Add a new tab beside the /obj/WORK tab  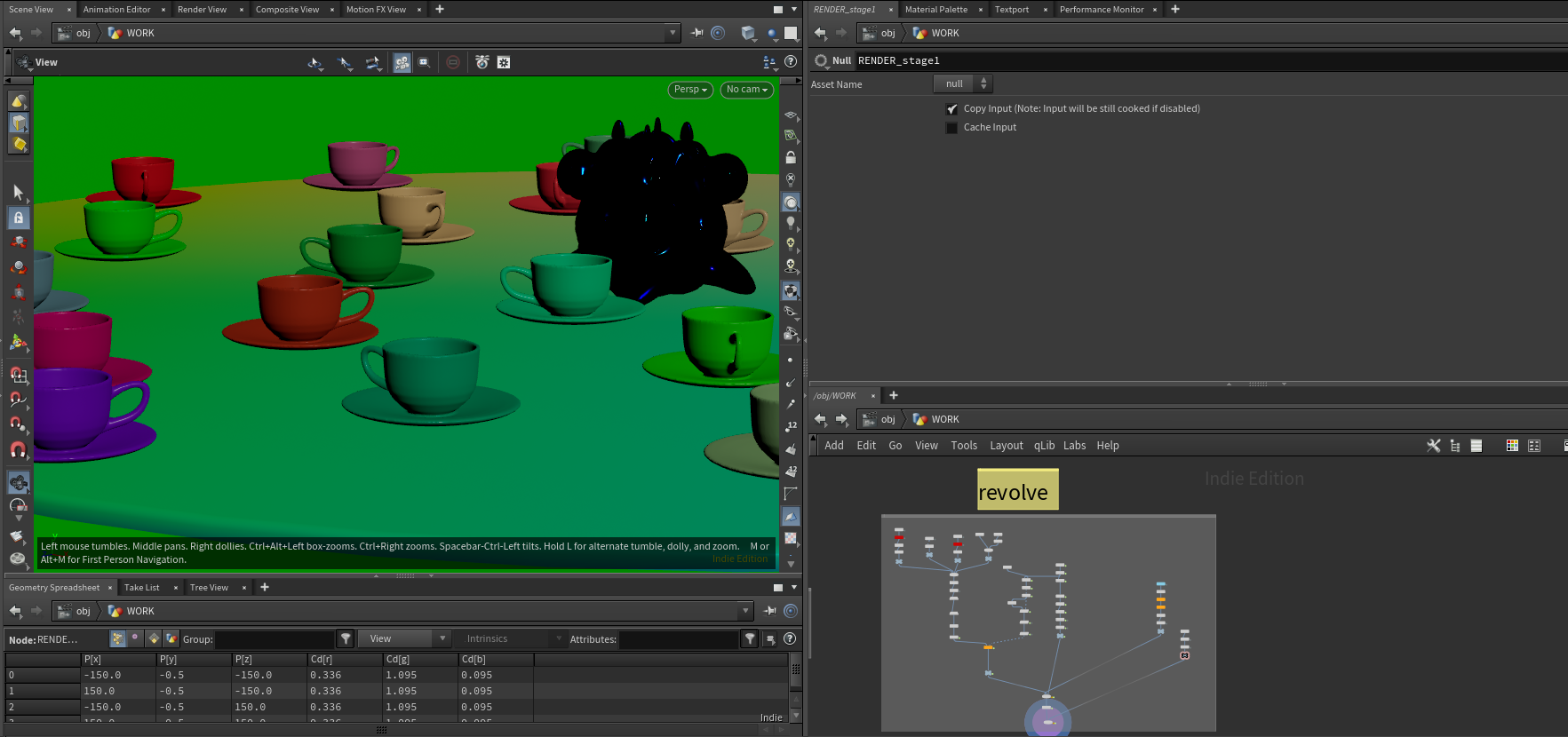tap(894, 396)
